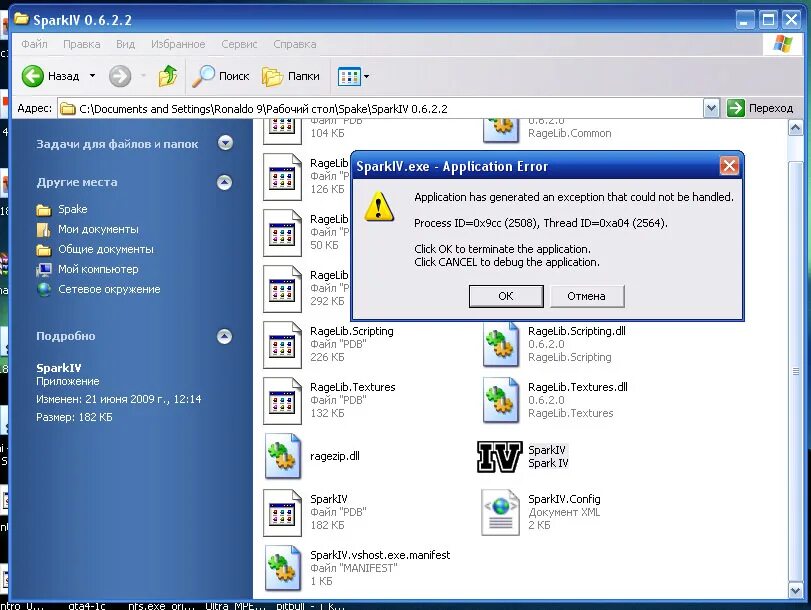This screenshot has width=811, height=610.
Task: Open Мои документы link
Action: click(98, 229)
